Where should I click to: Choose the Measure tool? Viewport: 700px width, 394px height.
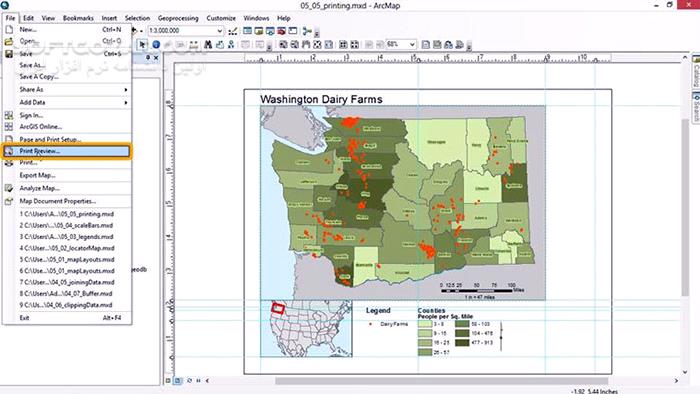(193, 44)
